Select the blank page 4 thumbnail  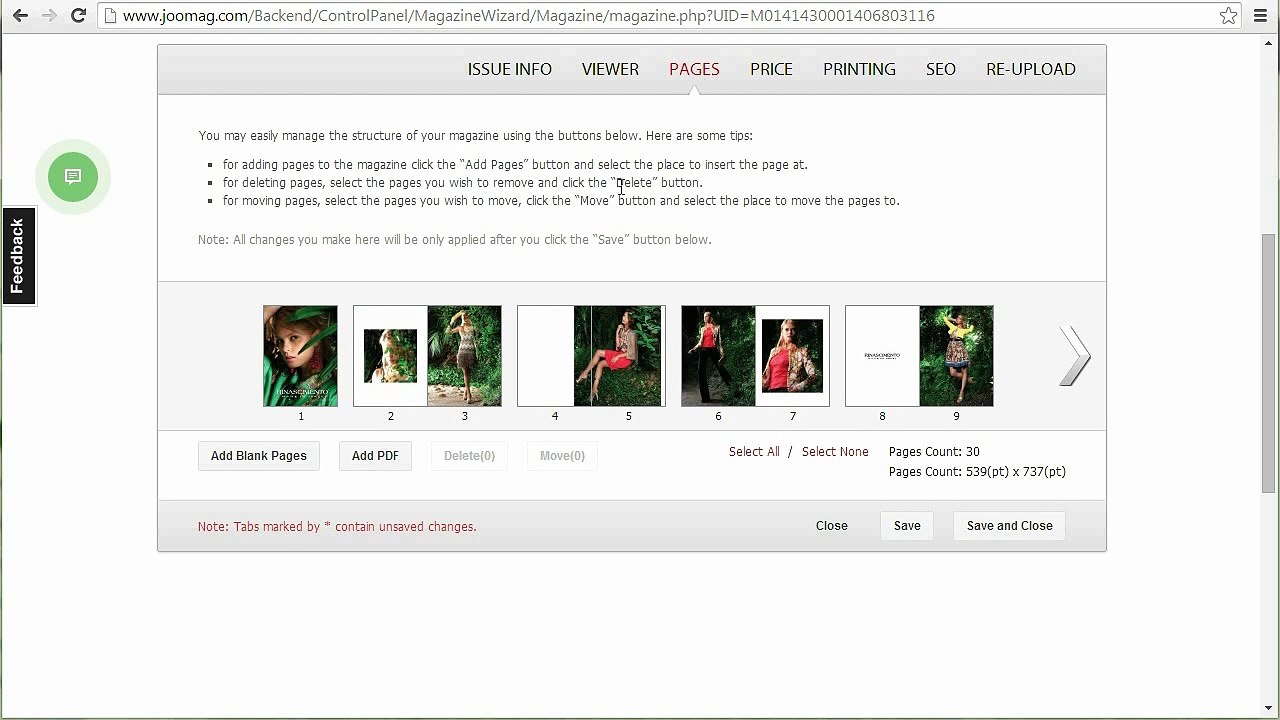(554, 356)
